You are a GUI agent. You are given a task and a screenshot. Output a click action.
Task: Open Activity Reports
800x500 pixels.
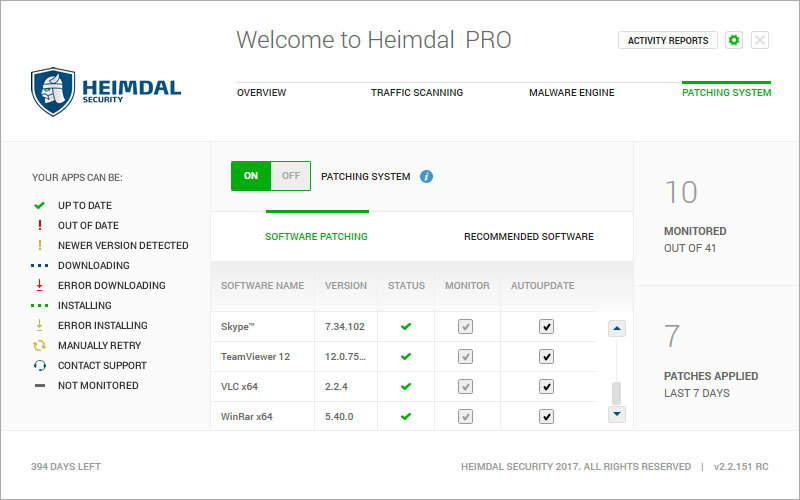(668, 40)
